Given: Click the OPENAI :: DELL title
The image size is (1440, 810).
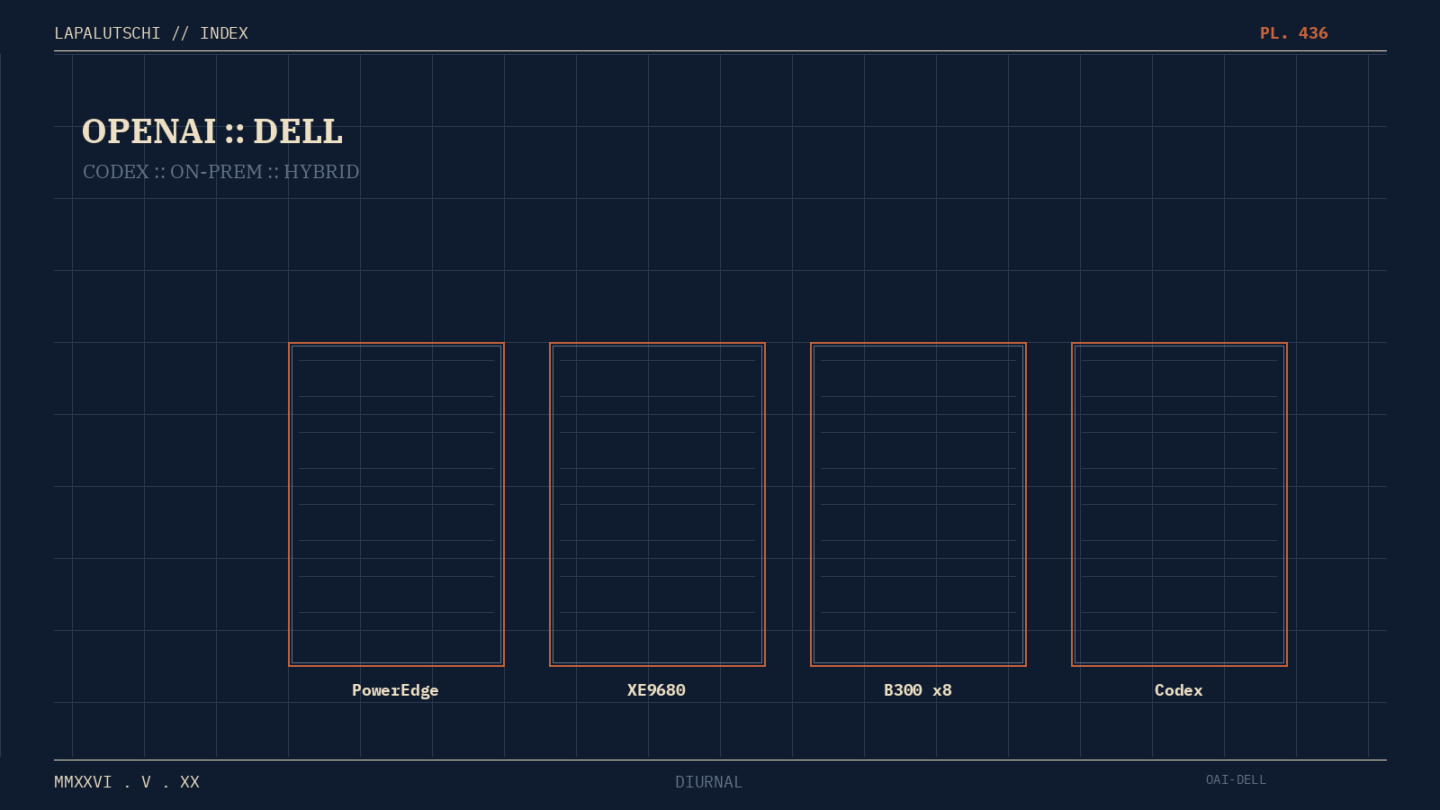Looking at the screenshot, I should [212, 131].
